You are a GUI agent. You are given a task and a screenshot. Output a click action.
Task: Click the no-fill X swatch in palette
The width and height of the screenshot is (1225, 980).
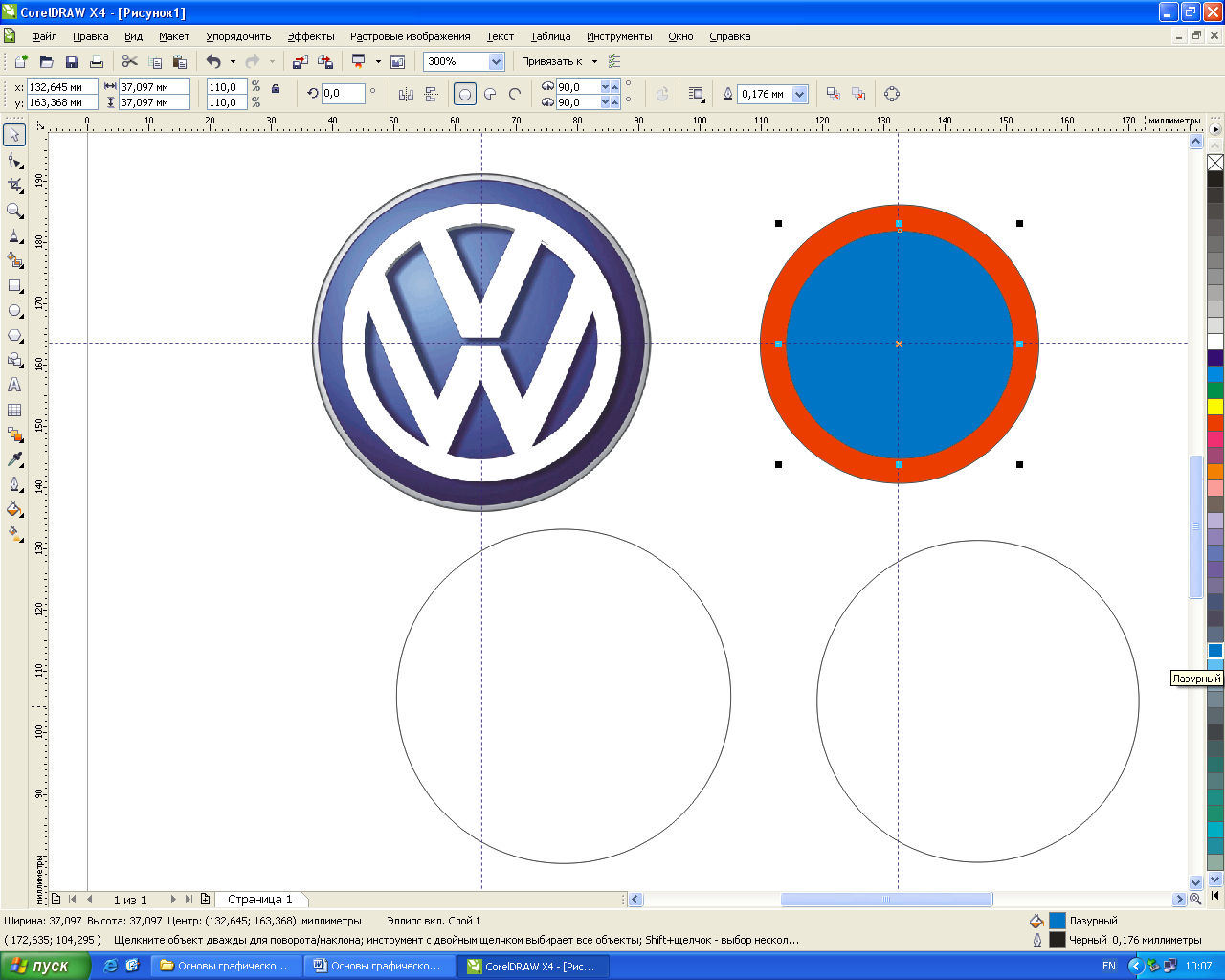point(1215,163)
